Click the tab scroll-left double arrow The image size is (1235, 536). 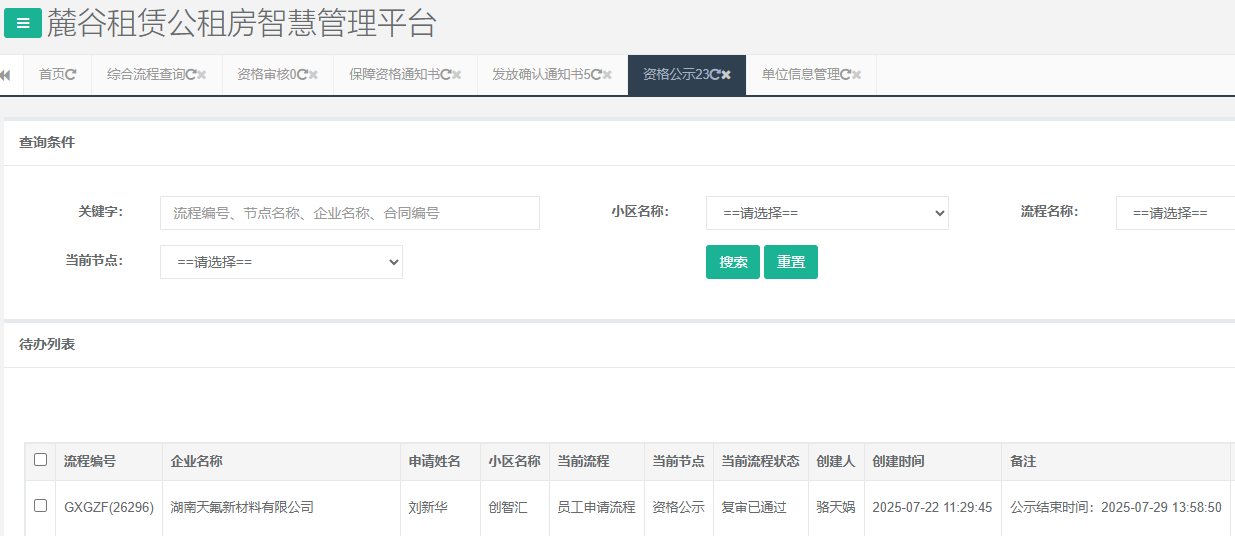pos(5,75)
